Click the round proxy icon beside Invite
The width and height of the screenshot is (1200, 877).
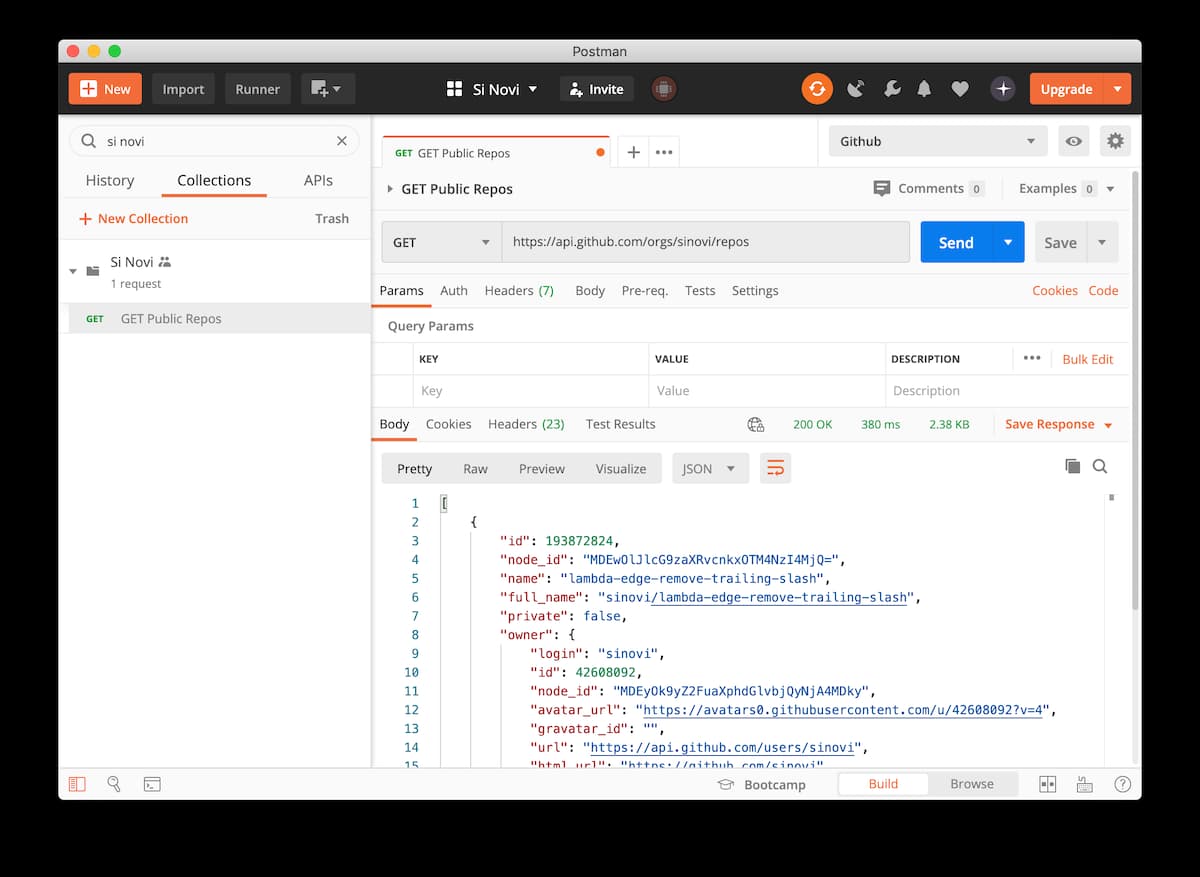(663, 89)
